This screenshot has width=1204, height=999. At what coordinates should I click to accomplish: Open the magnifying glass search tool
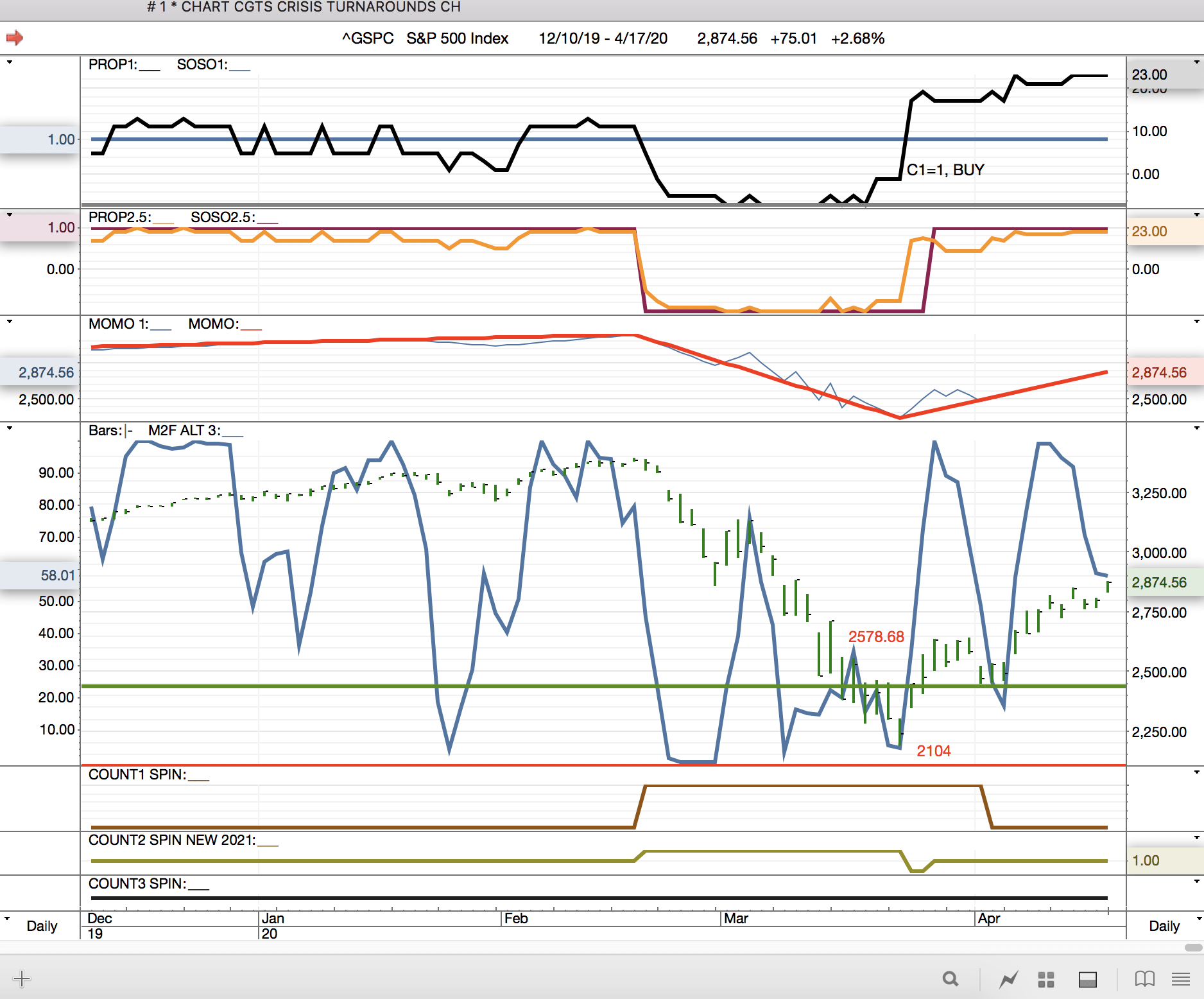click(950, 979)
